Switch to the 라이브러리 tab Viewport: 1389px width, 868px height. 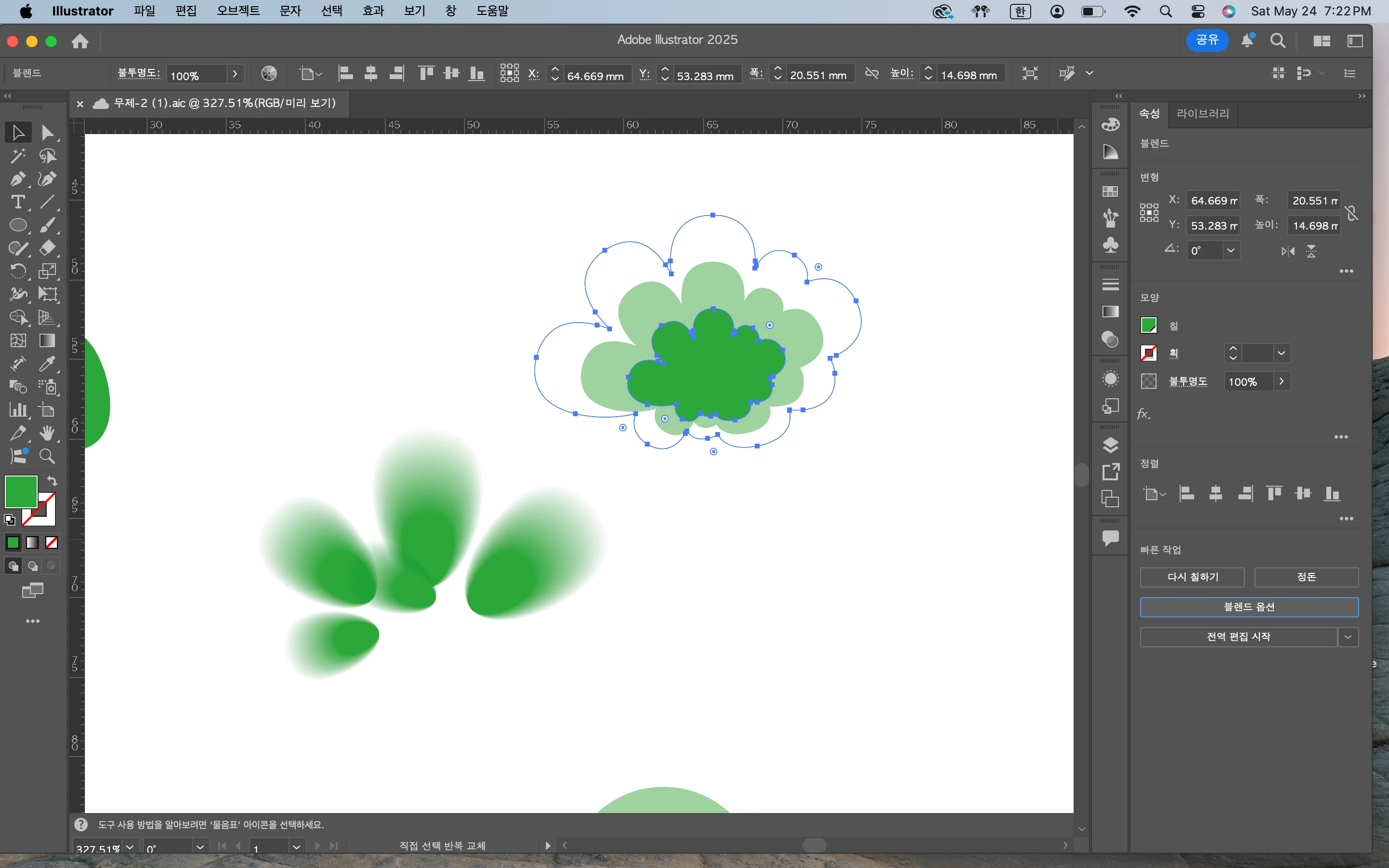(x=1202, y=114)
